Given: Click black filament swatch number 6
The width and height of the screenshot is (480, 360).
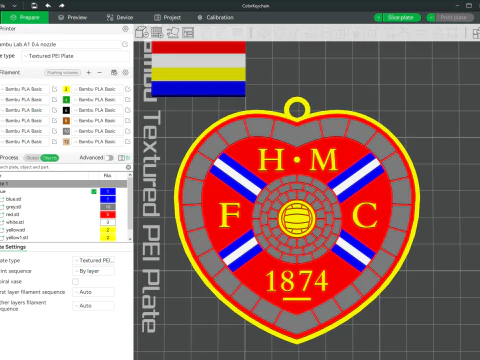Looking at the screenshot, I should click(66, 110).
